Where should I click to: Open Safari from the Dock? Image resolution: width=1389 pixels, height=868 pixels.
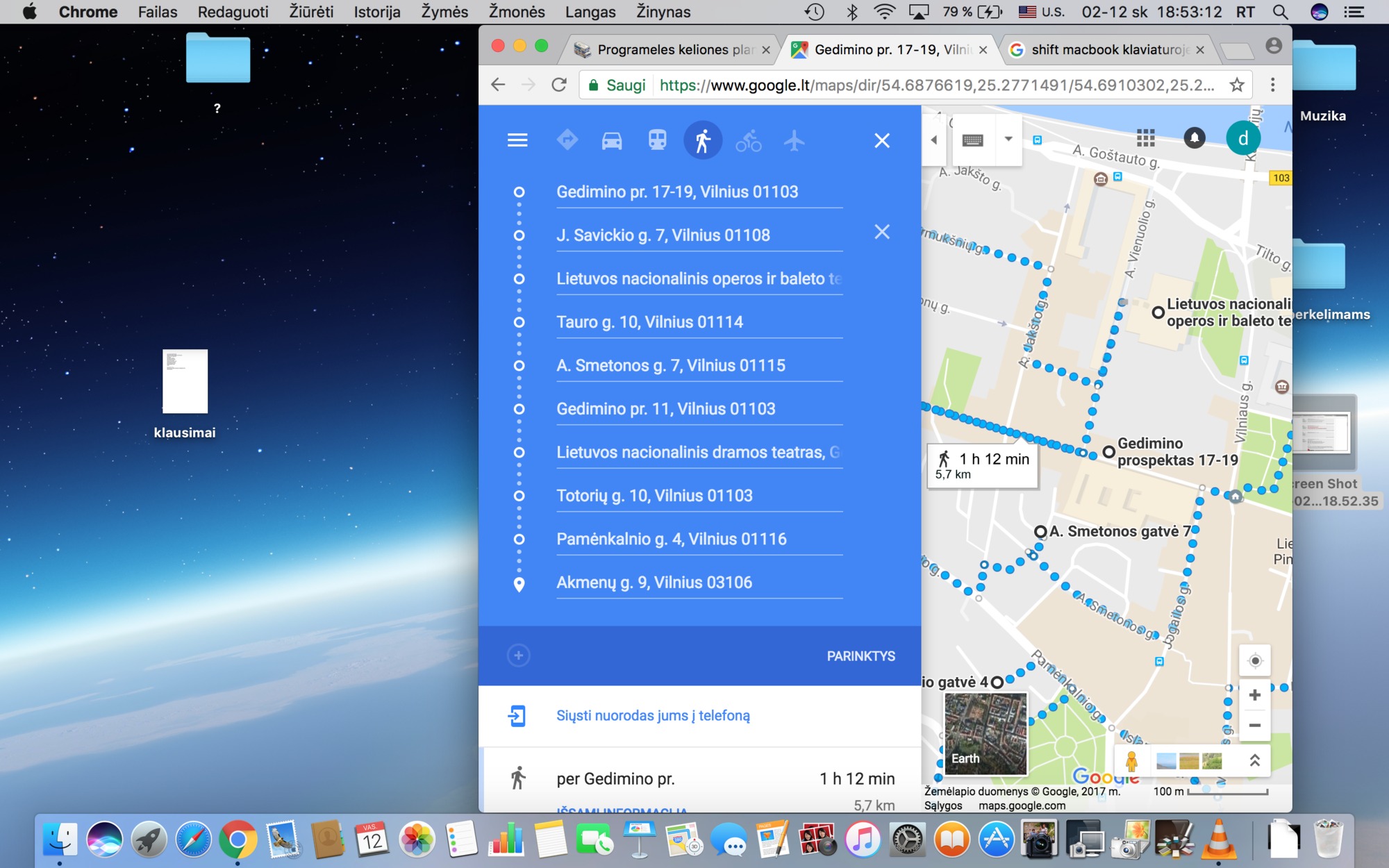(193, 839)
